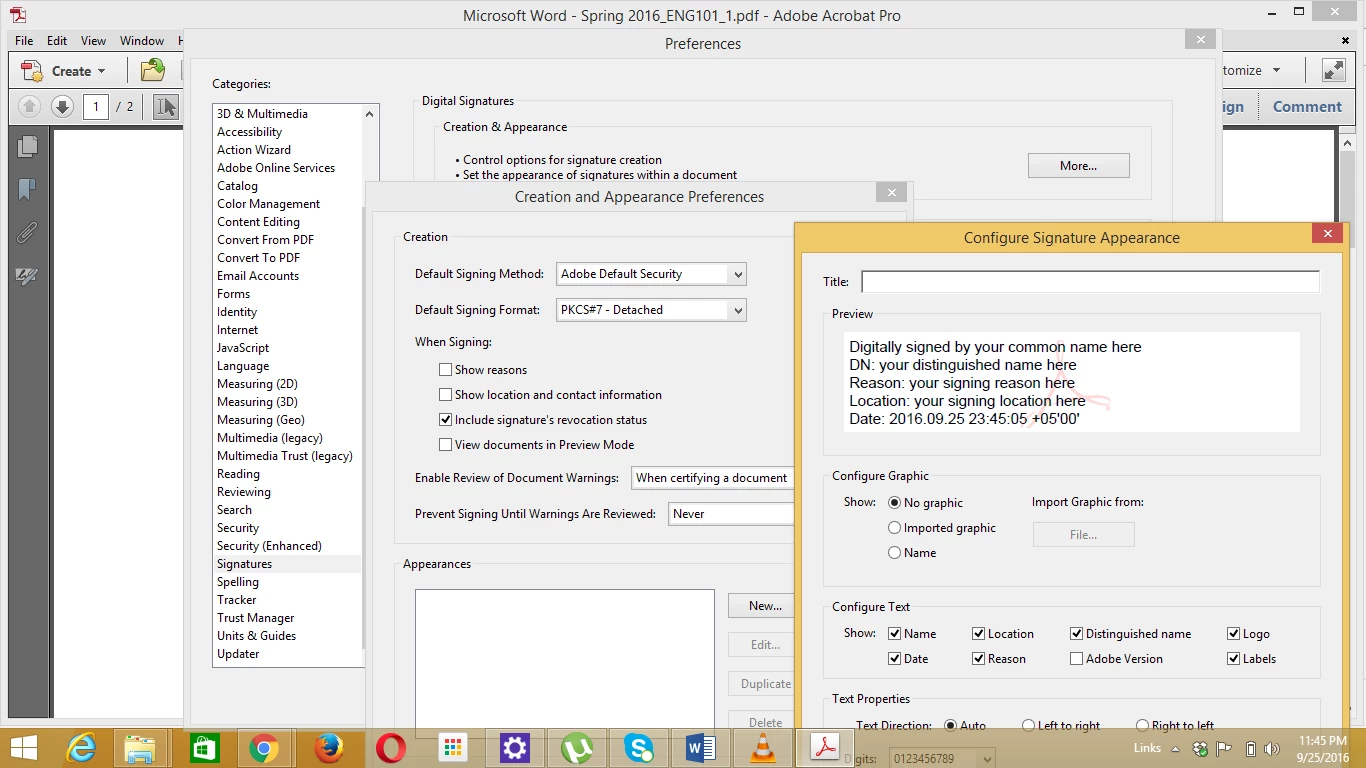
Task: Open the Comment pane tab
Action: pyautogui.click(x=1307, y=107)
